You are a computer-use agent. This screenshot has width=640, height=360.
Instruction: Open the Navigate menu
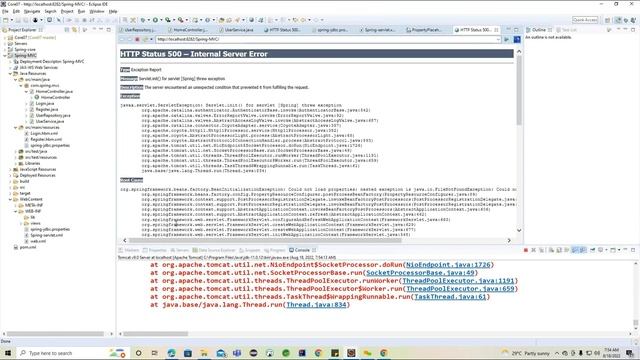32,11
